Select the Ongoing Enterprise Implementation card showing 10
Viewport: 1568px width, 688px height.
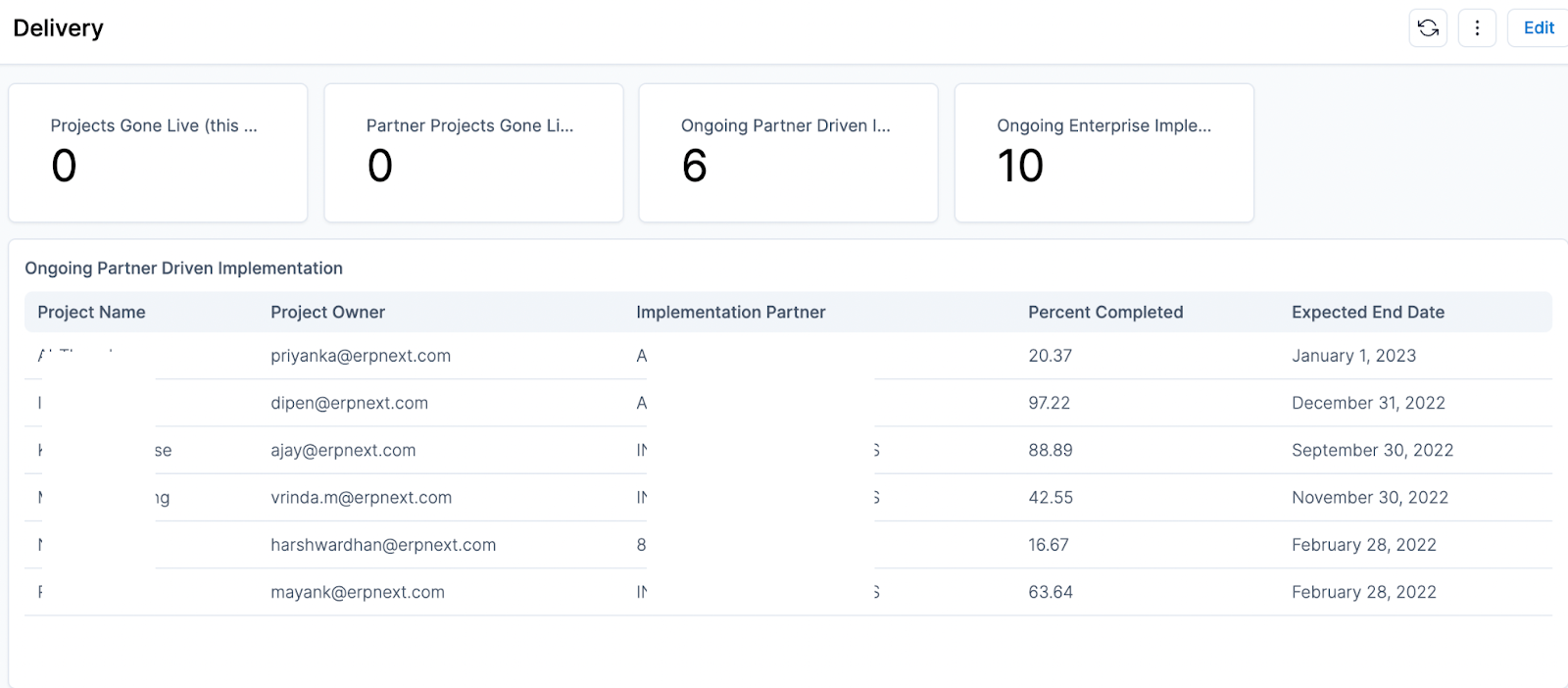pyautogui.click(x=1103, y=153)
